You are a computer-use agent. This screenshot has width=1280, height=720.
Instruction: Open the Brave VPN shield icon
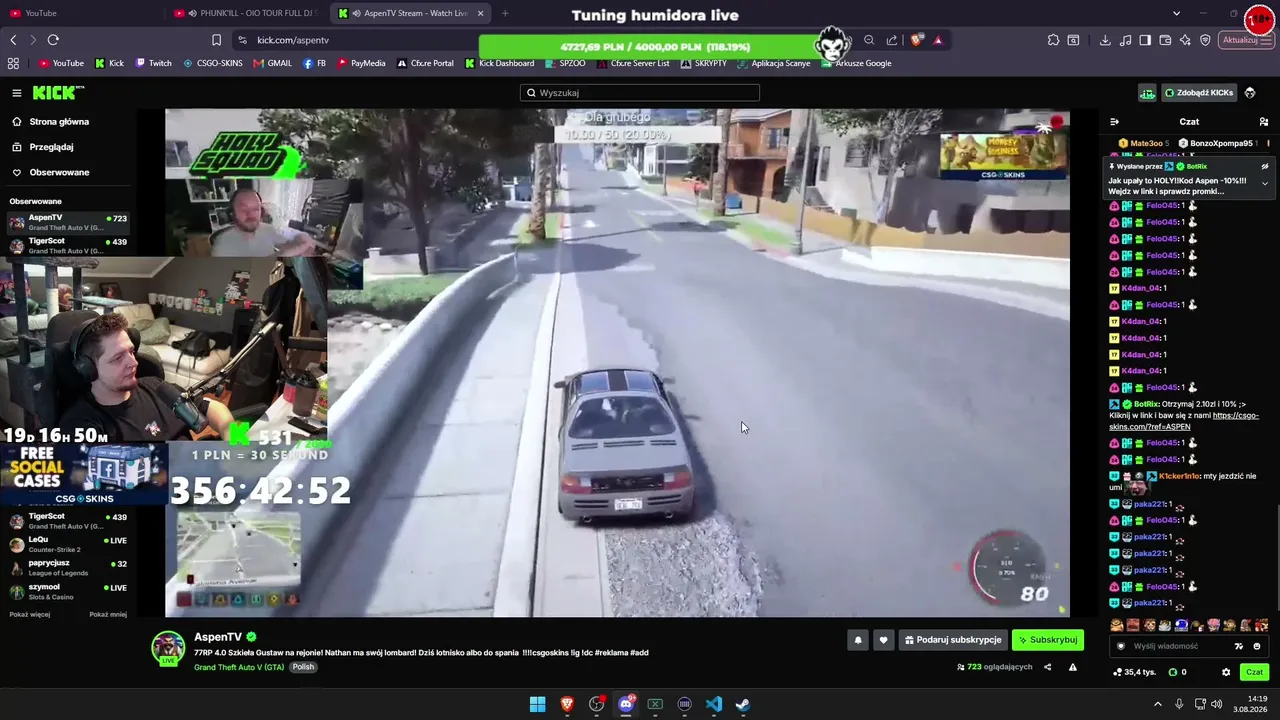point(1205,40)
